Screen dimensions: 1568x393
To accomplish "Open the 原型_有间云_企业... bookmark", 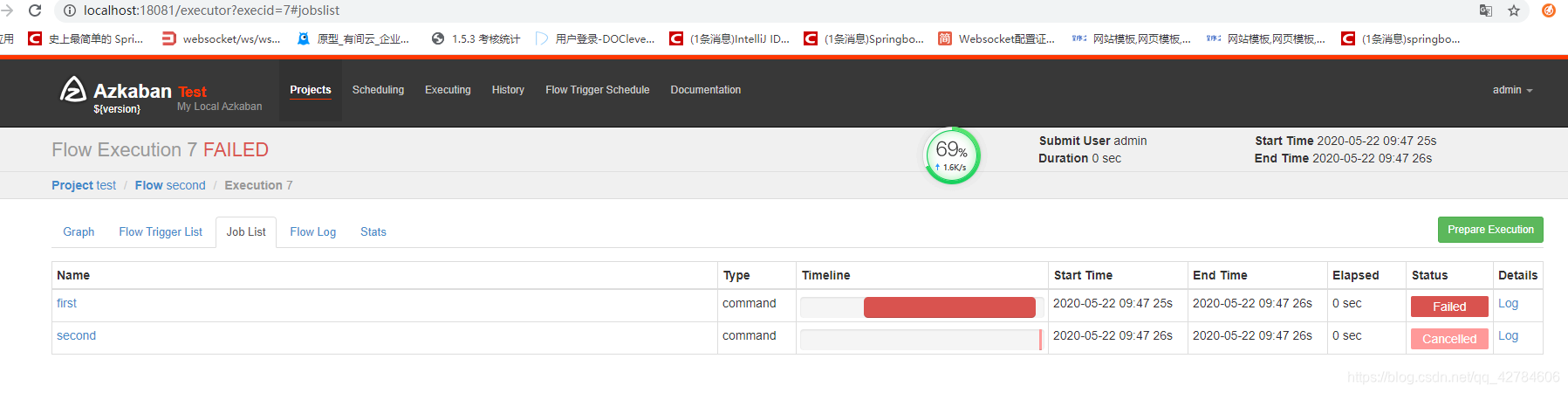I will coord(353,38).
